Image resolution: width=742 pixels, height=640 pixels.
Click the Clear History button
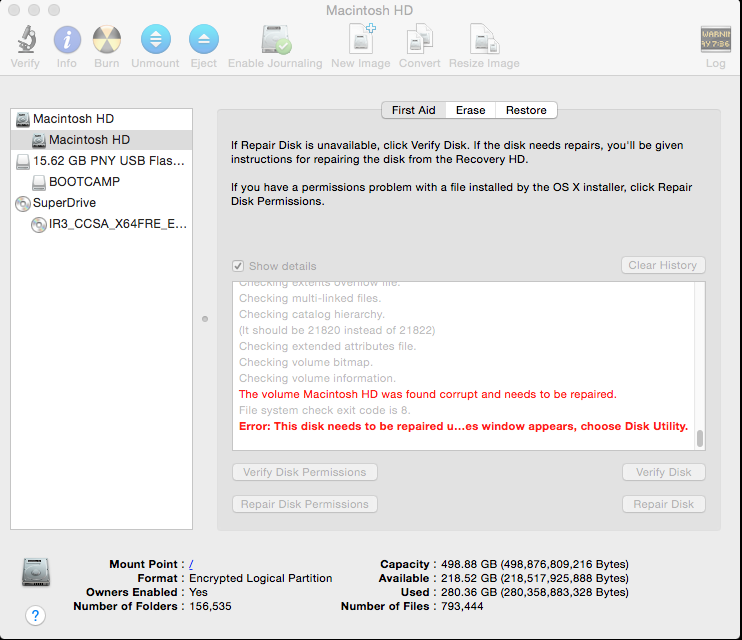tap(663, 265)
